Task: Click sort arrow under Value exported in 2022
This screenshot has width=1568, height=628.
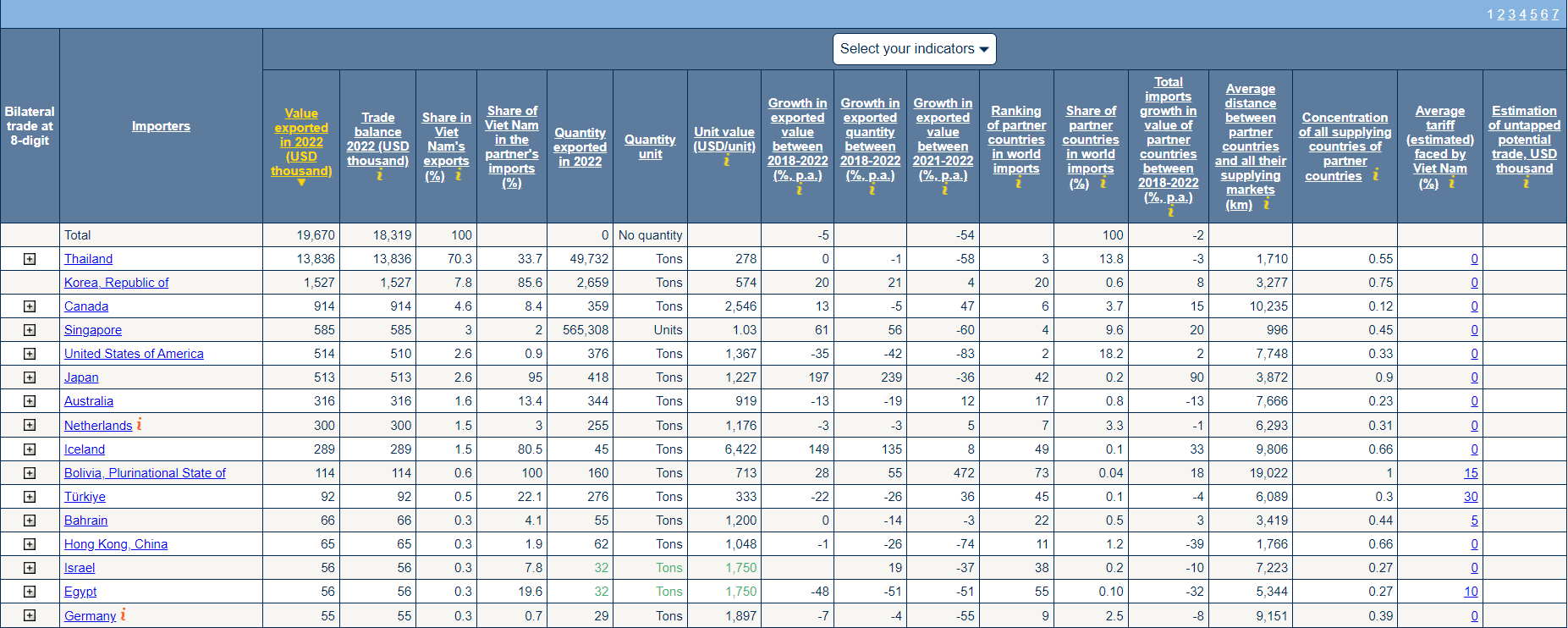Action: [301, 183]
